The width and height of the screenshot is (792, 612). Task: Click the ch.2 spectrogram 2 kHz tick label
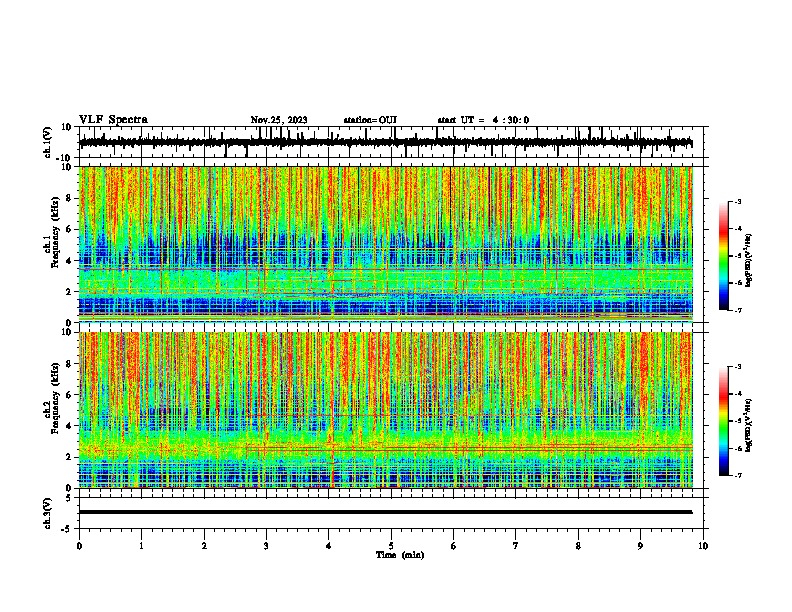[69, 456]
